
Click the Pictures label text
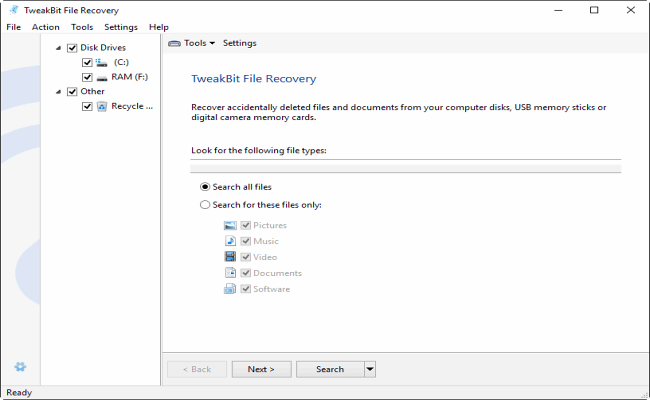coord(270,225)
